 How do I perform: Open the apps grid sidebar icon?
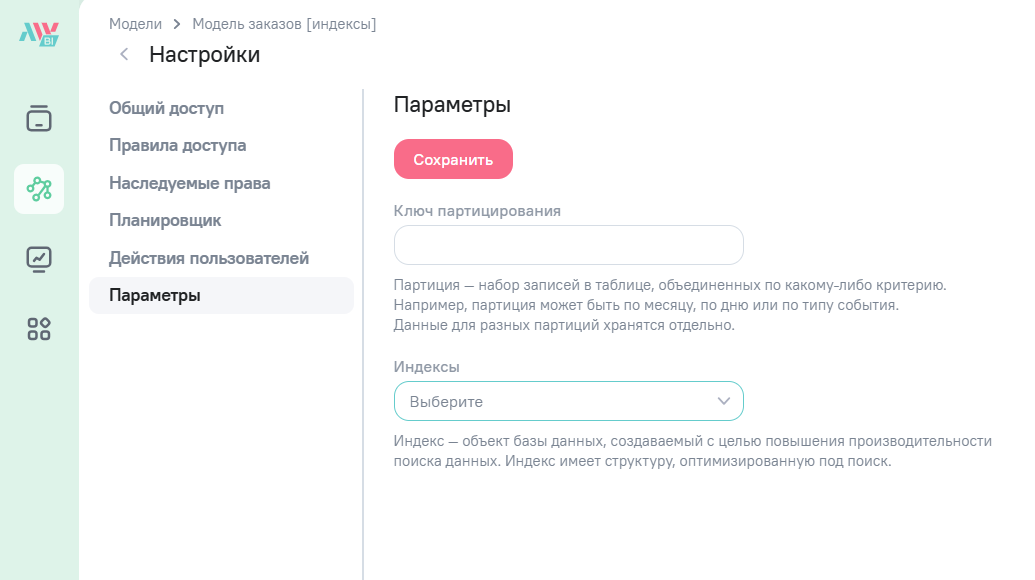pos(39,329)
